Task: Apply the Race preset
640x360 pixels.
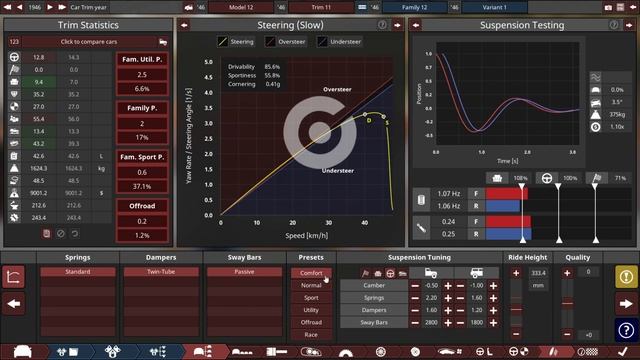Action: pos(311,334)
